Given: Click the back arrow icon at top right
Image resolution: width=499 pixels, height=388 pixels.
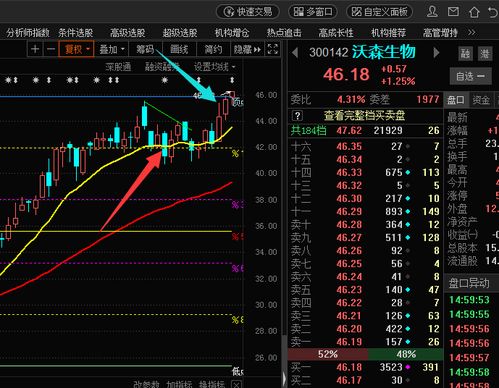Looking at the screenshot, I should click(x=493, y=12).
